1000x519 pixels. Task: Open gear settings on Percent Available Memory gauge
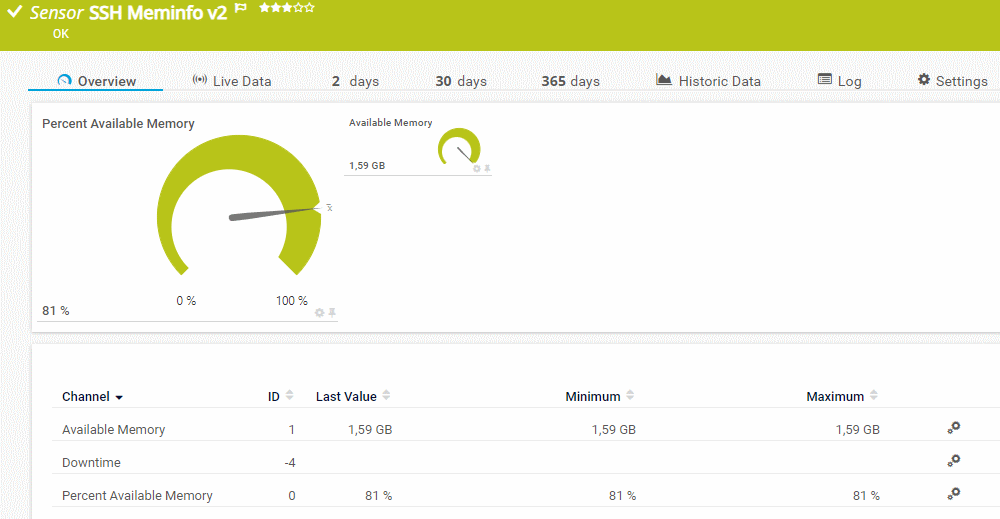[320, 312]
